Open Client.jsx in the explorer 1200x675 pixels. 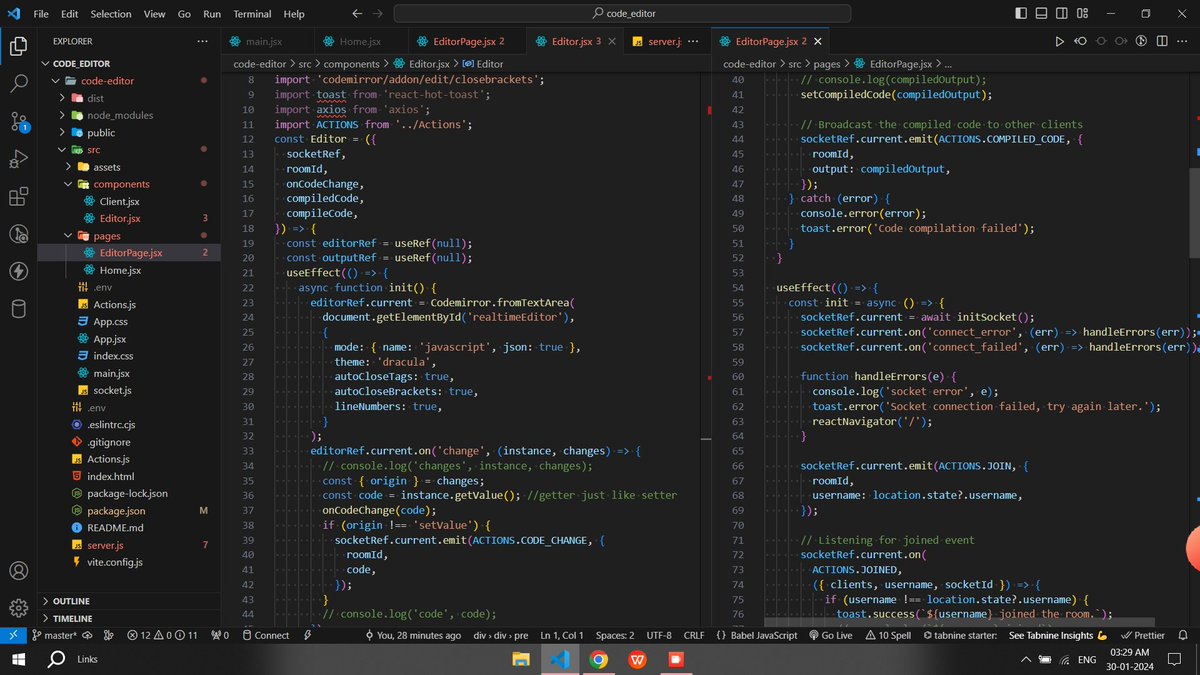coord(119,201)
